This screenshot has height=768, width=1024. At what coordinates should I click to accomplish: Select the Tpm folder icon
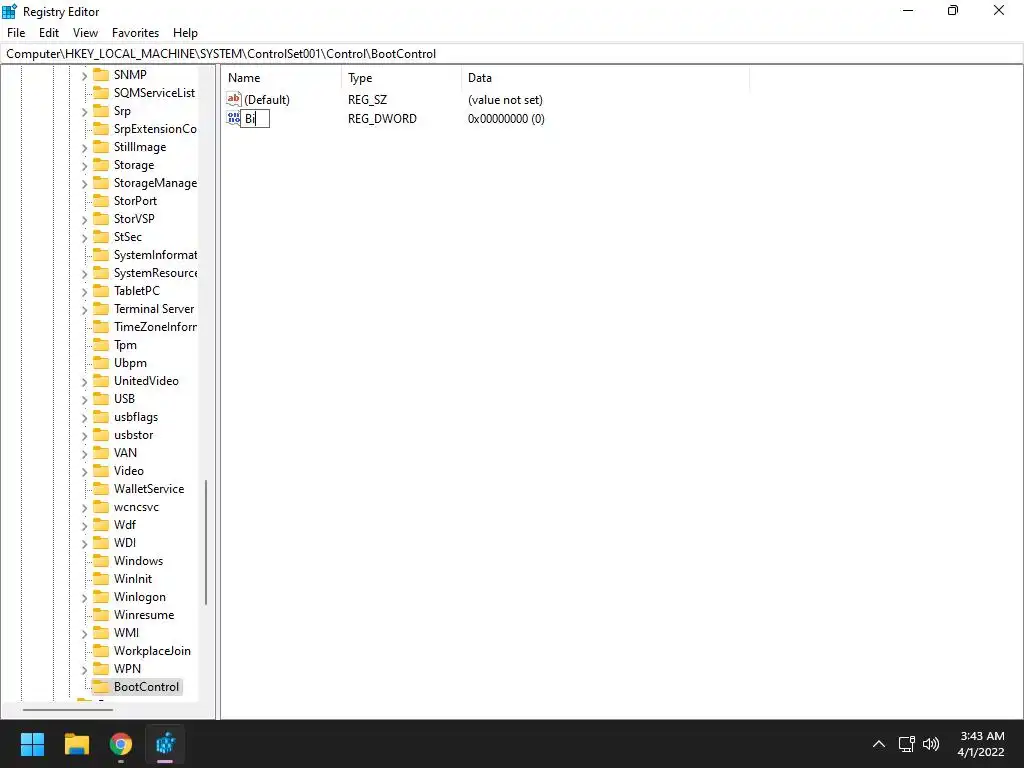(x=101, y=345)
